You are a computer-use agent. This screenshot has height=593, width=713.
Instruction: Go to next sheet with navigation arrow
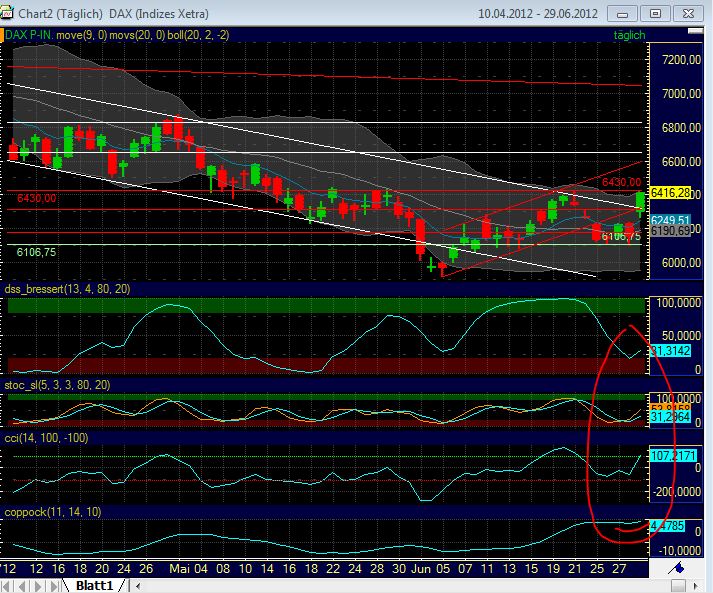pyautogui.click(x=38, y=586)
